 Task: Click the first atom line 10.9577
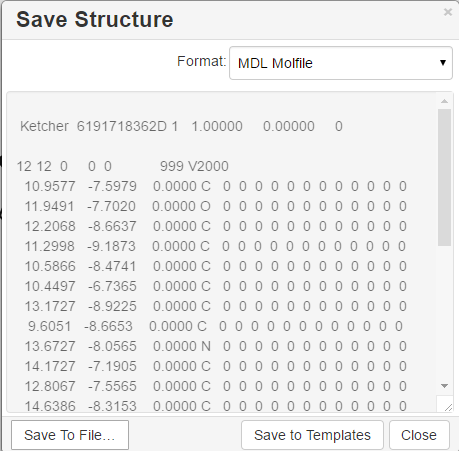click(216, 186)
